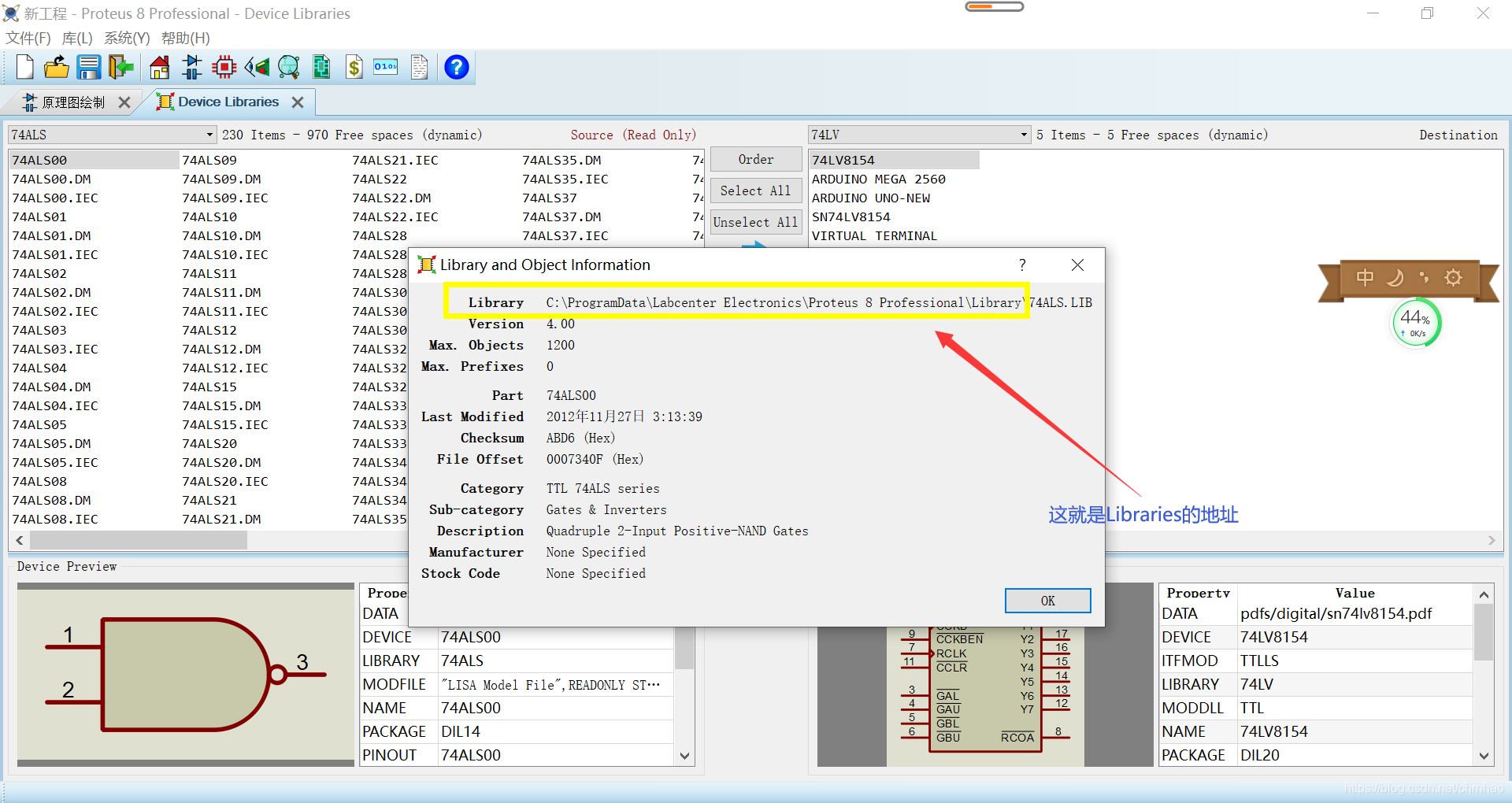The width and height of the screenshot is (1512, 803).
Task: Close the Library and Object Information dialog
Action: 1077,265
